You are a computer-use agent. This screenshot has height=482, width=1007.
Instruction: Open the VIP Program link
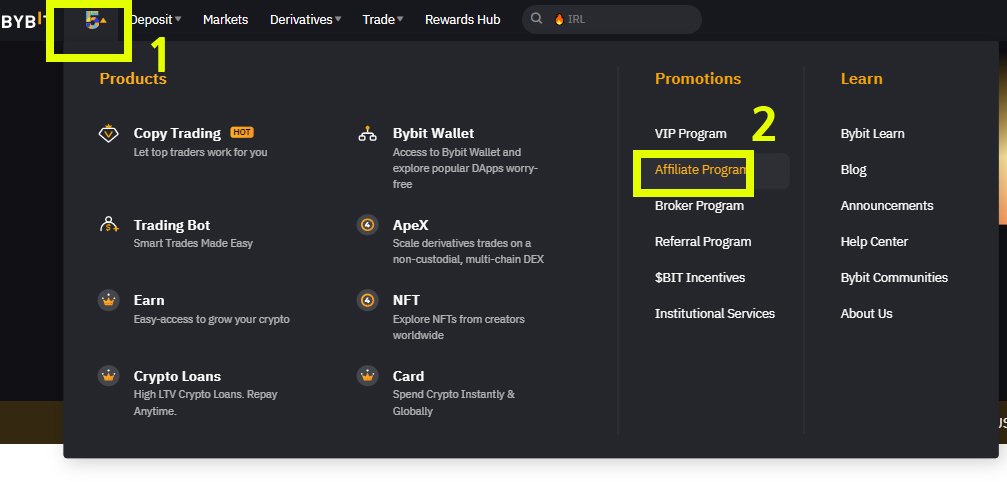(x=690, y=133)
